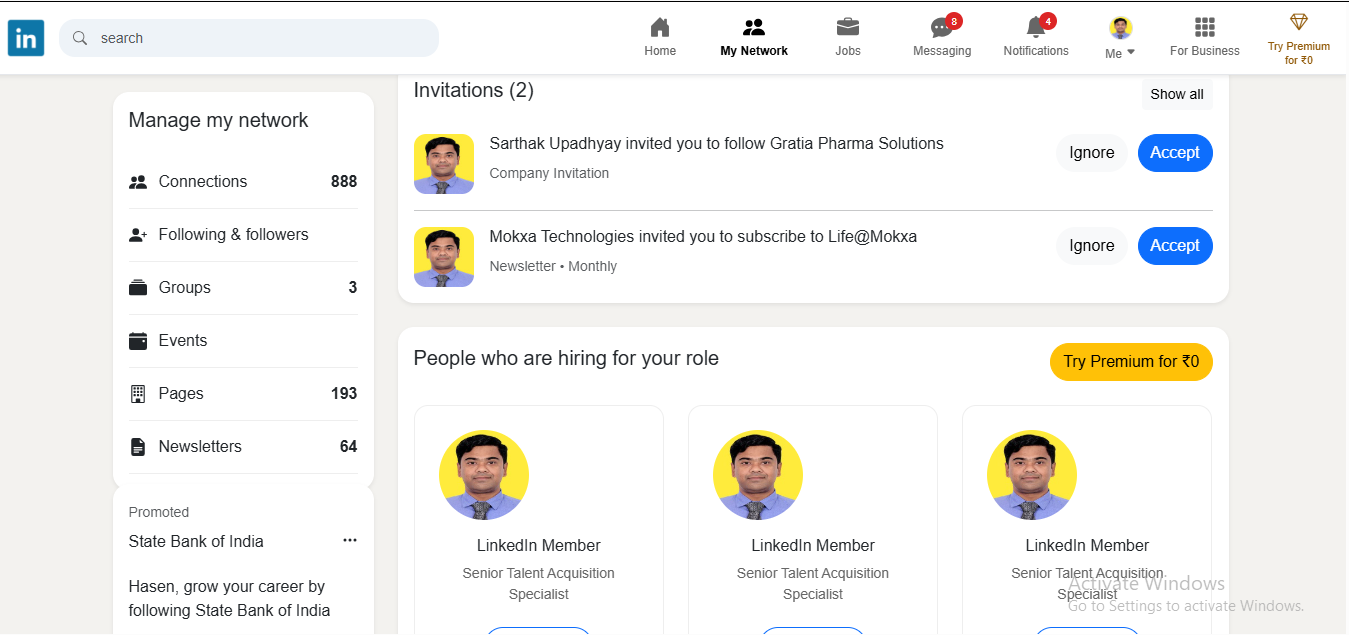Click the text 'Hasen, grow your career by'
The image size is (1349, 635).
click(227, 587)
